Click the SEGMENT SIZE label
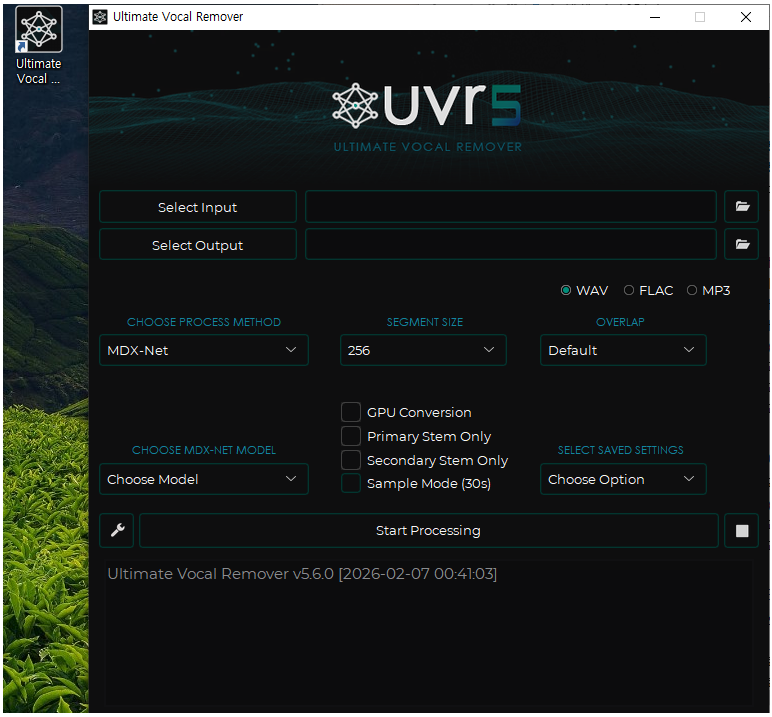The width and height of the screenshot is (772, 717). click(424, 322)
